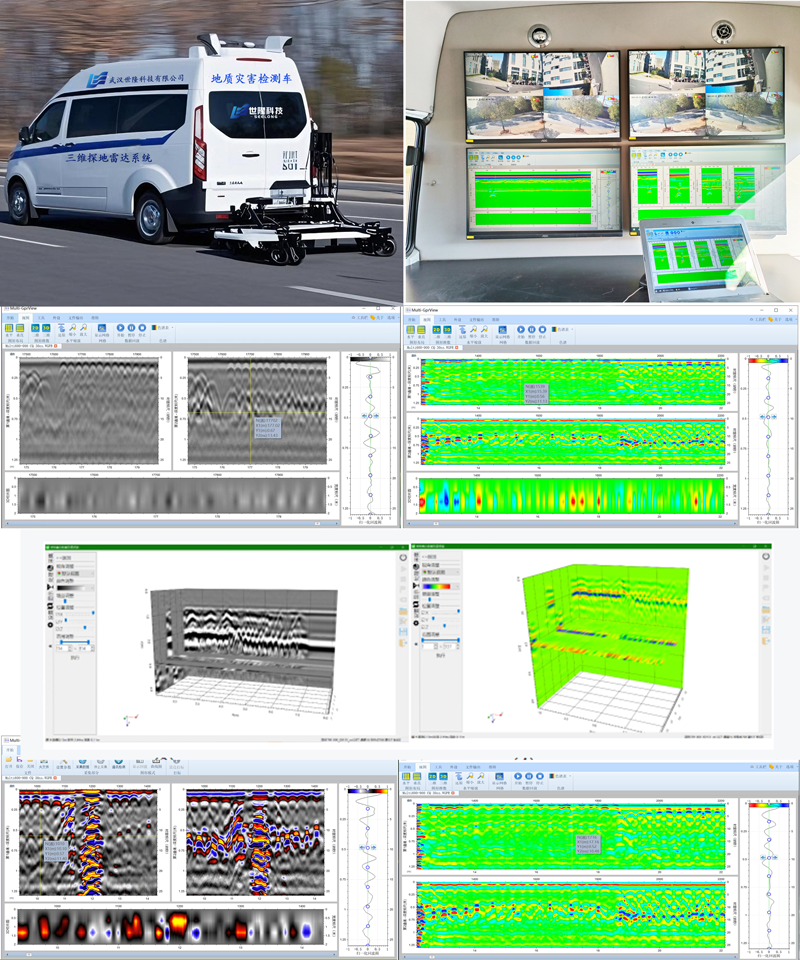Click Pause icon in top-left grayscale radar window
Screen dimensions: 800x960
tap(133, 327)
